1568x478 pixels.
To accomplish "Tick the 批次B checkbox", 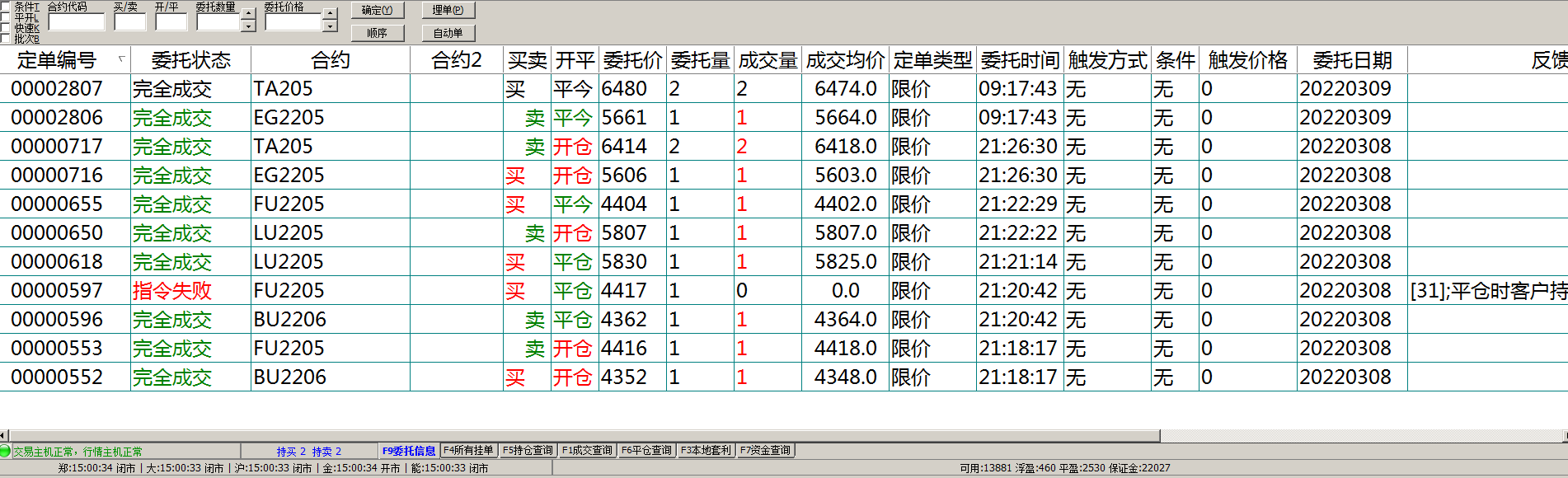I will coord(6,39).
